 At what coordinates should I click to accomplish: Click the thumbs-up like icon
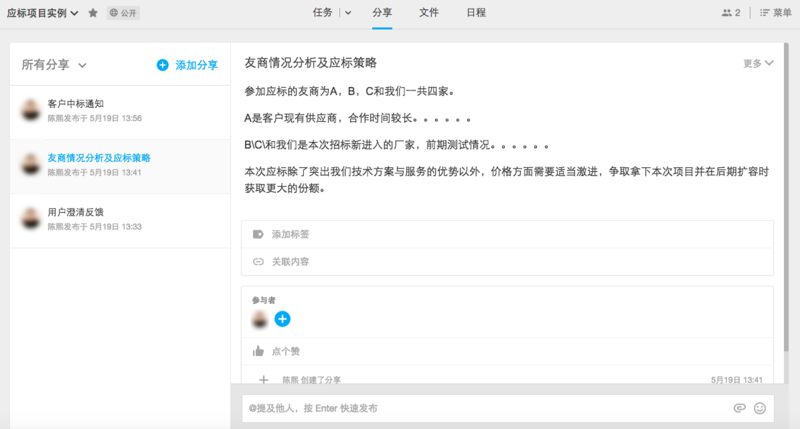tap(258, 351)
